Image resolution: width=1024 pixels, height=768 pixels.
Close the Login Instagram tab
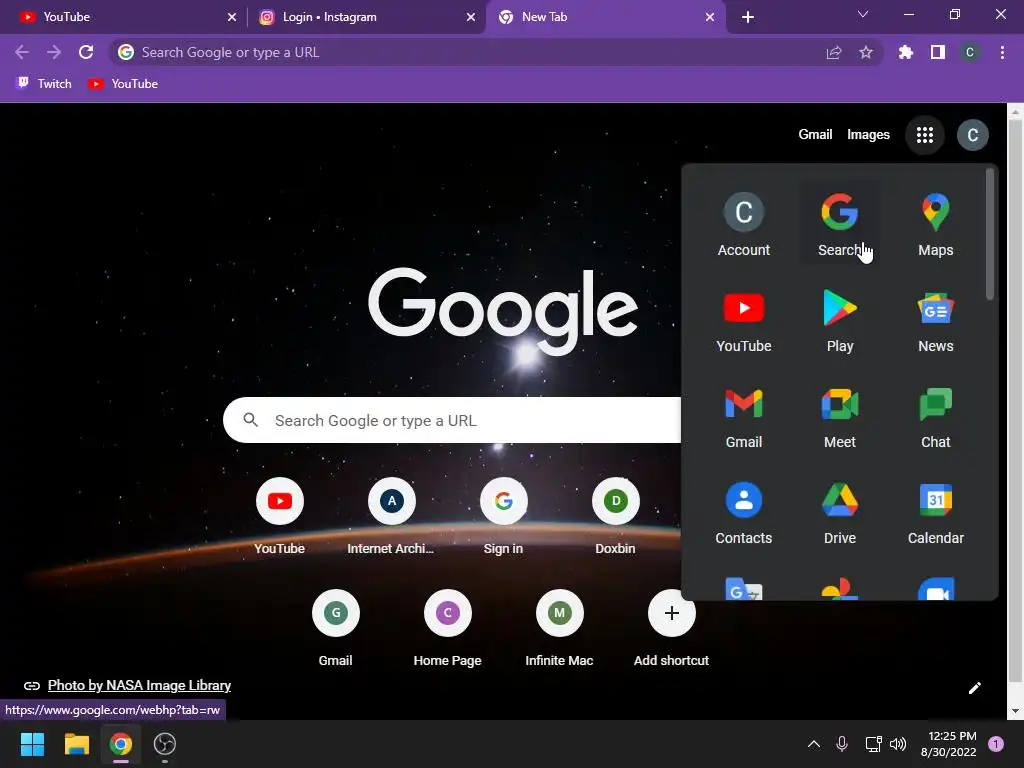click(x=470, y=17)
